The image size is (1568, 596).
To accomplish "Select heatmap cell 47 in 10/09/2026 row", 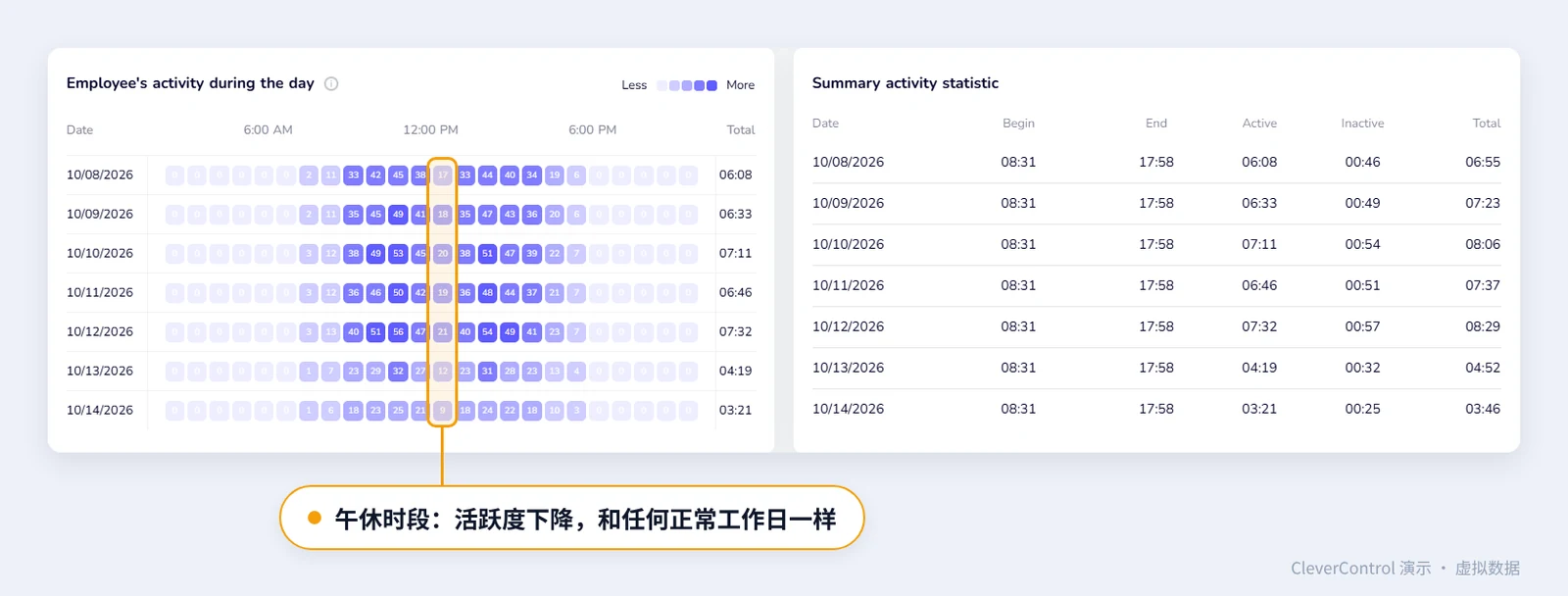I will coord(487,215).
